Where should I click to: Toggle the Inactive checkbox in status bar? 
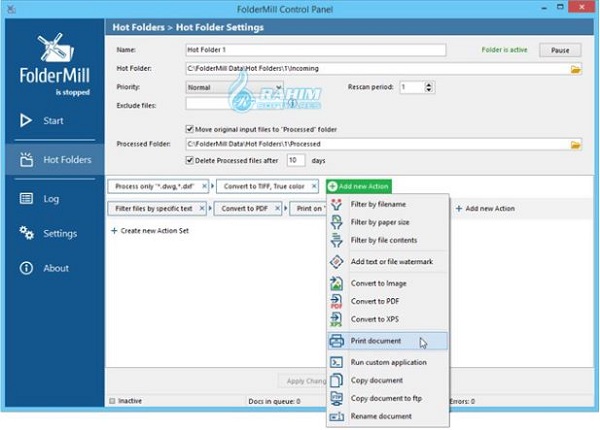coord(112,401)
